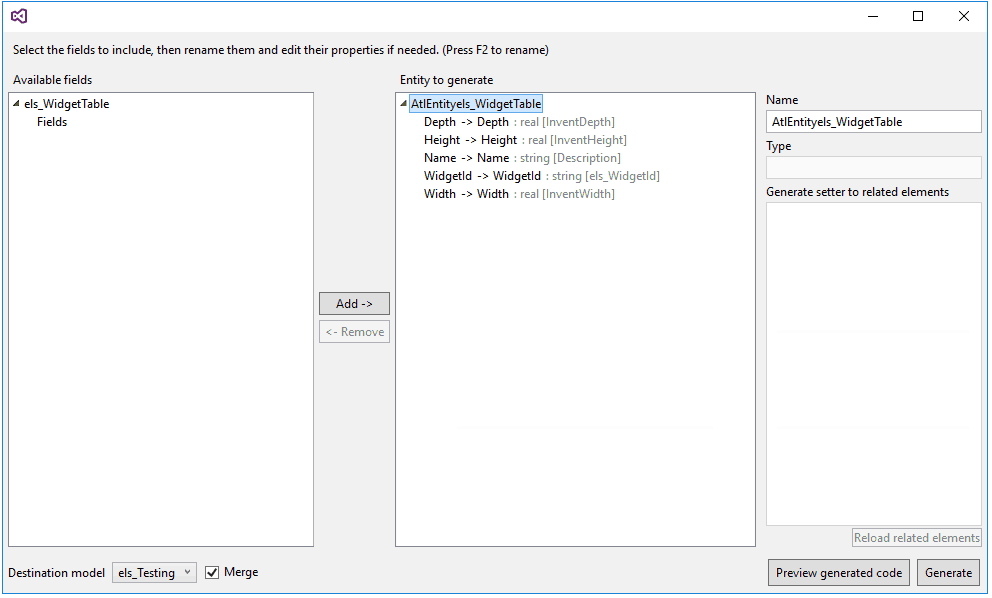This screenshot has height=598, width=992.
Task: Click the Generate button
Action: point(948,573)
